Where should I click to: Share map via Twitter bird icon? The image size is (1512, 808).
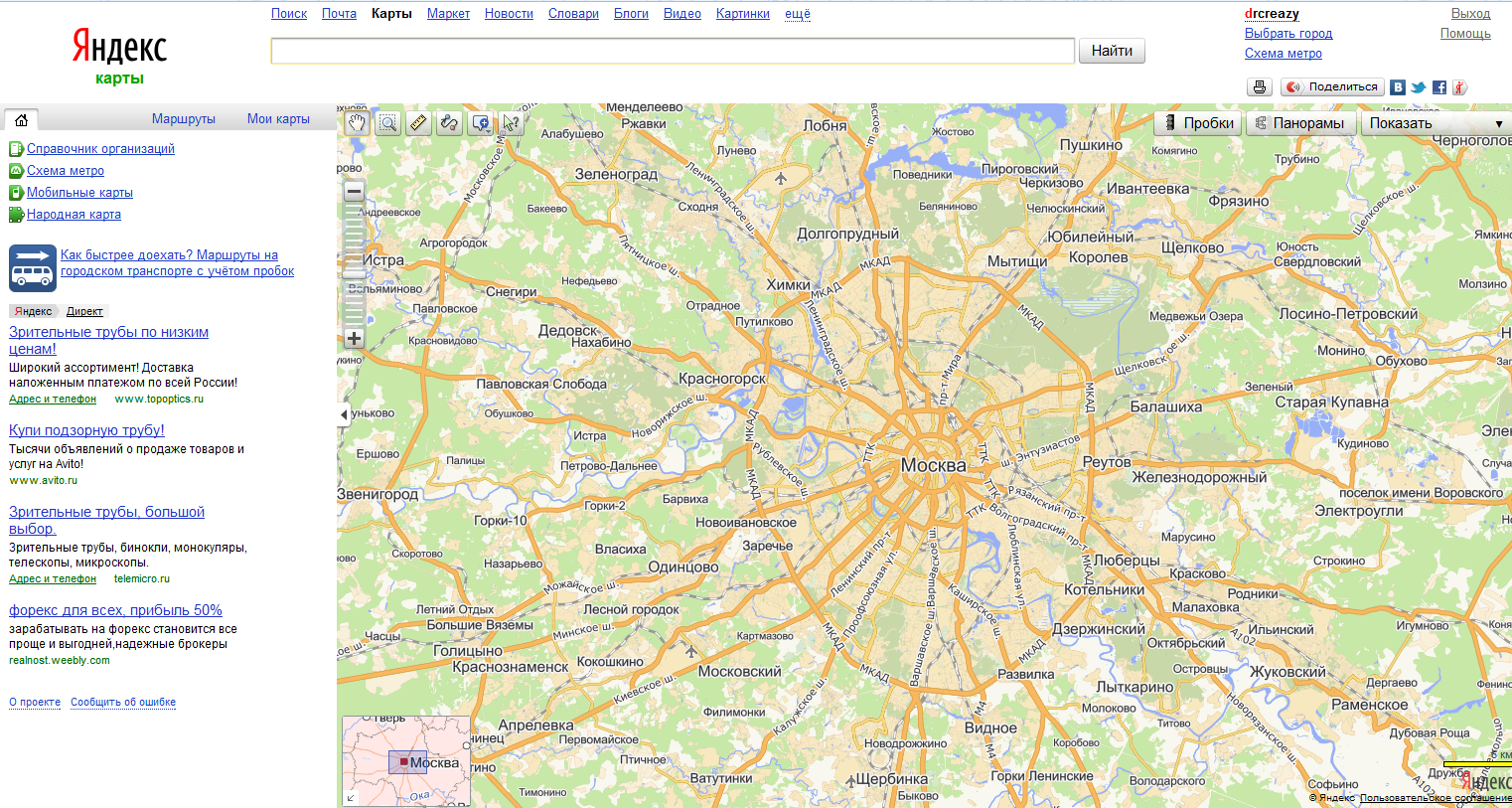1419,87
